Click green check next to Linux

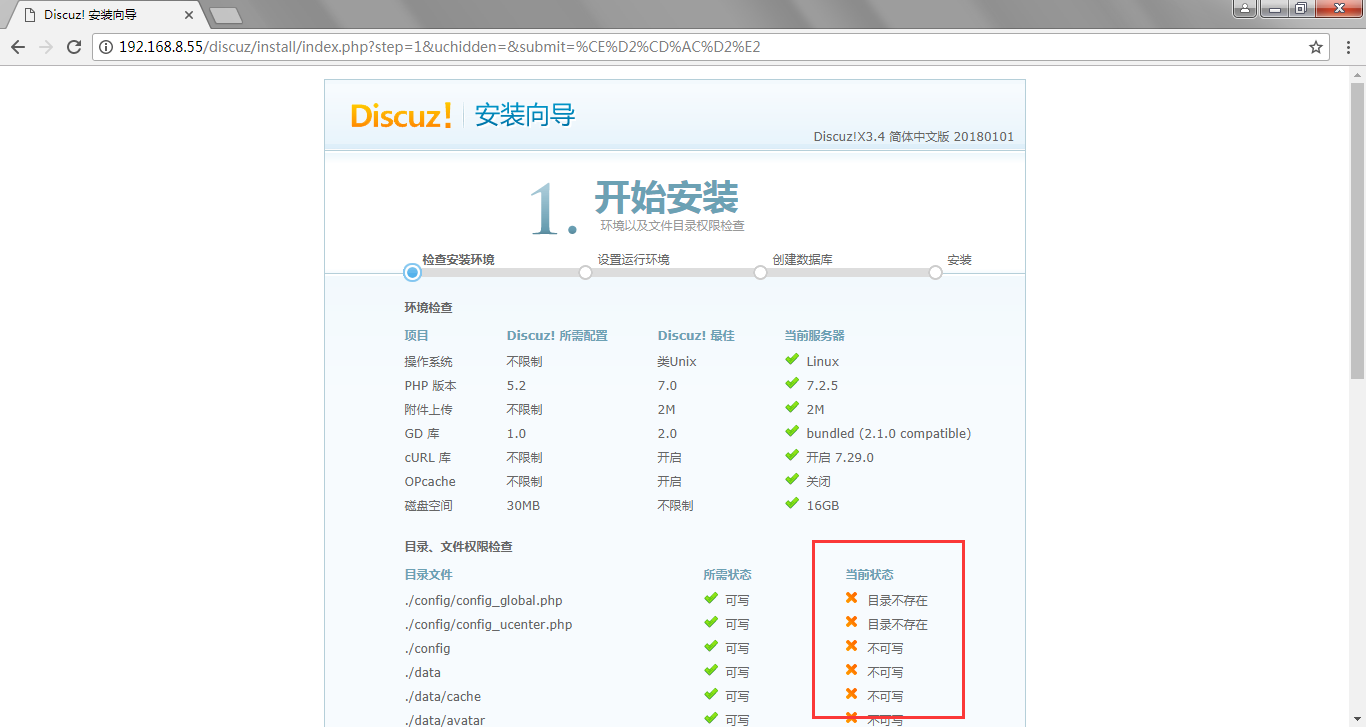tap(793, 360)
